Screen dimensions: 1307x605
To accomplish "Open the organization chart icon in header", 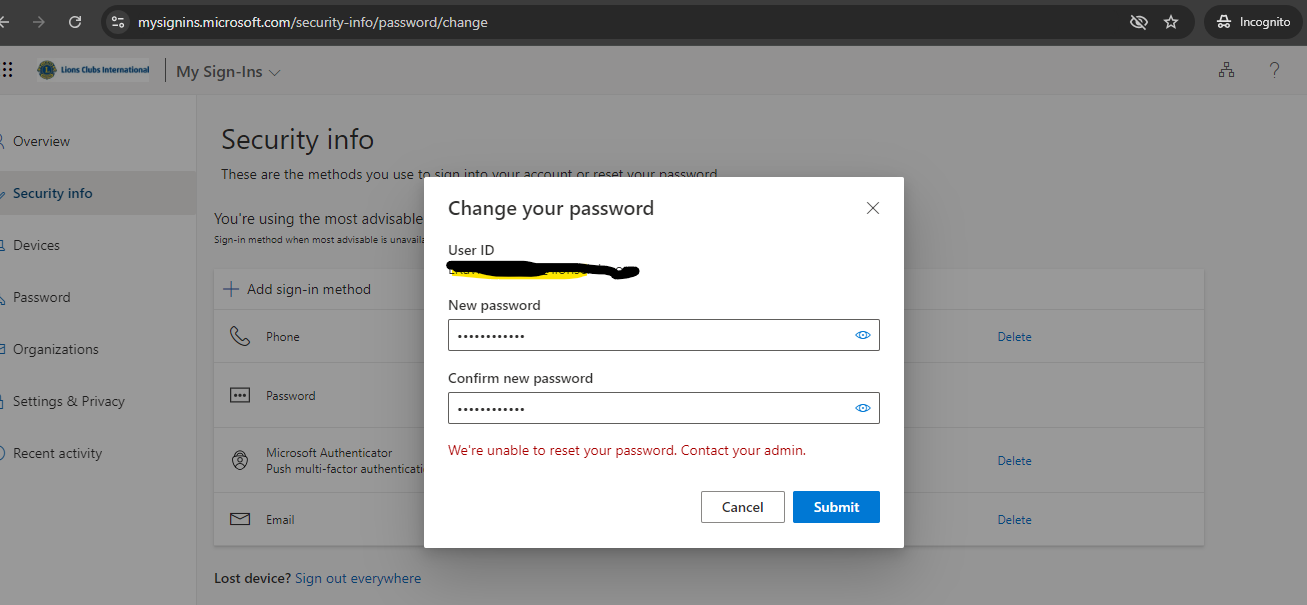I will (1226, 70).
